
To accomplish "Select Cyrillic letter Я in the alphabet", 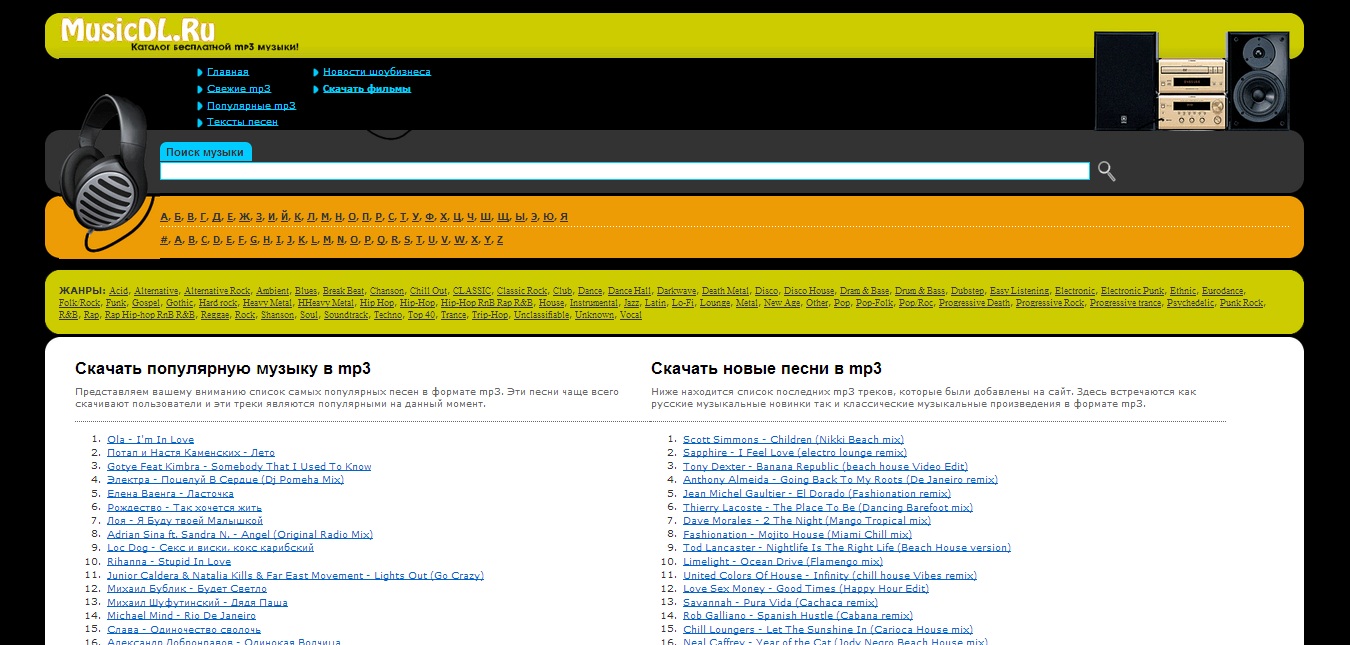I will tap(564, 216).
